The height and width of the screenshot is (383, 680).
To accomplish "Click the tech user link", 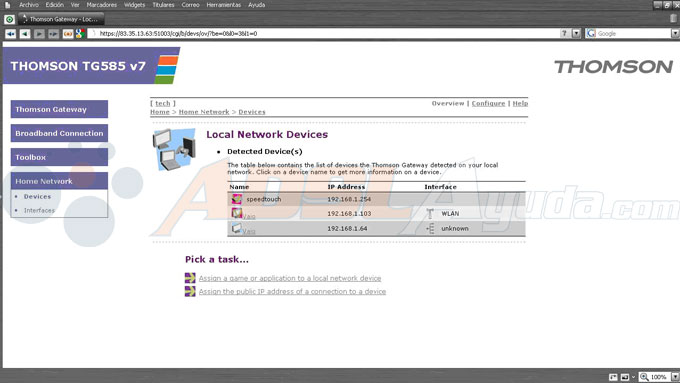I will point(163,103).
